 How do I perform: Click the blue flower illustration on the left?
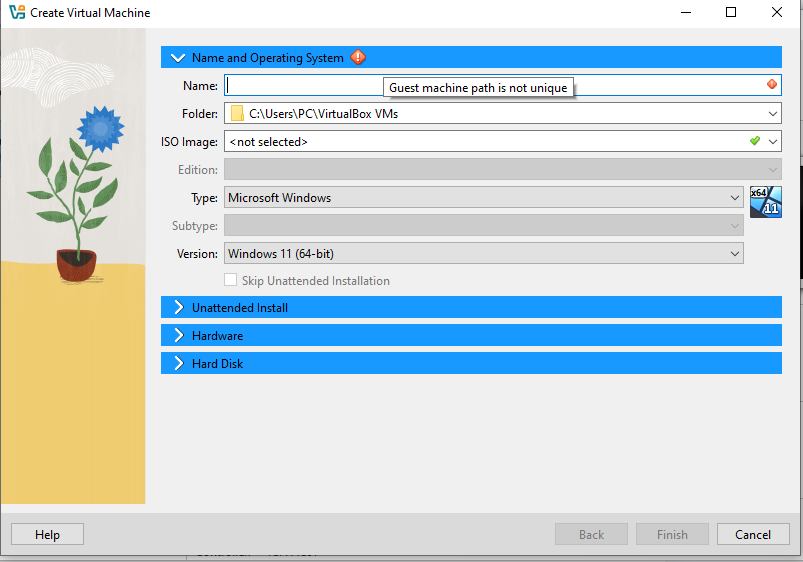click(x=98, y=129)
